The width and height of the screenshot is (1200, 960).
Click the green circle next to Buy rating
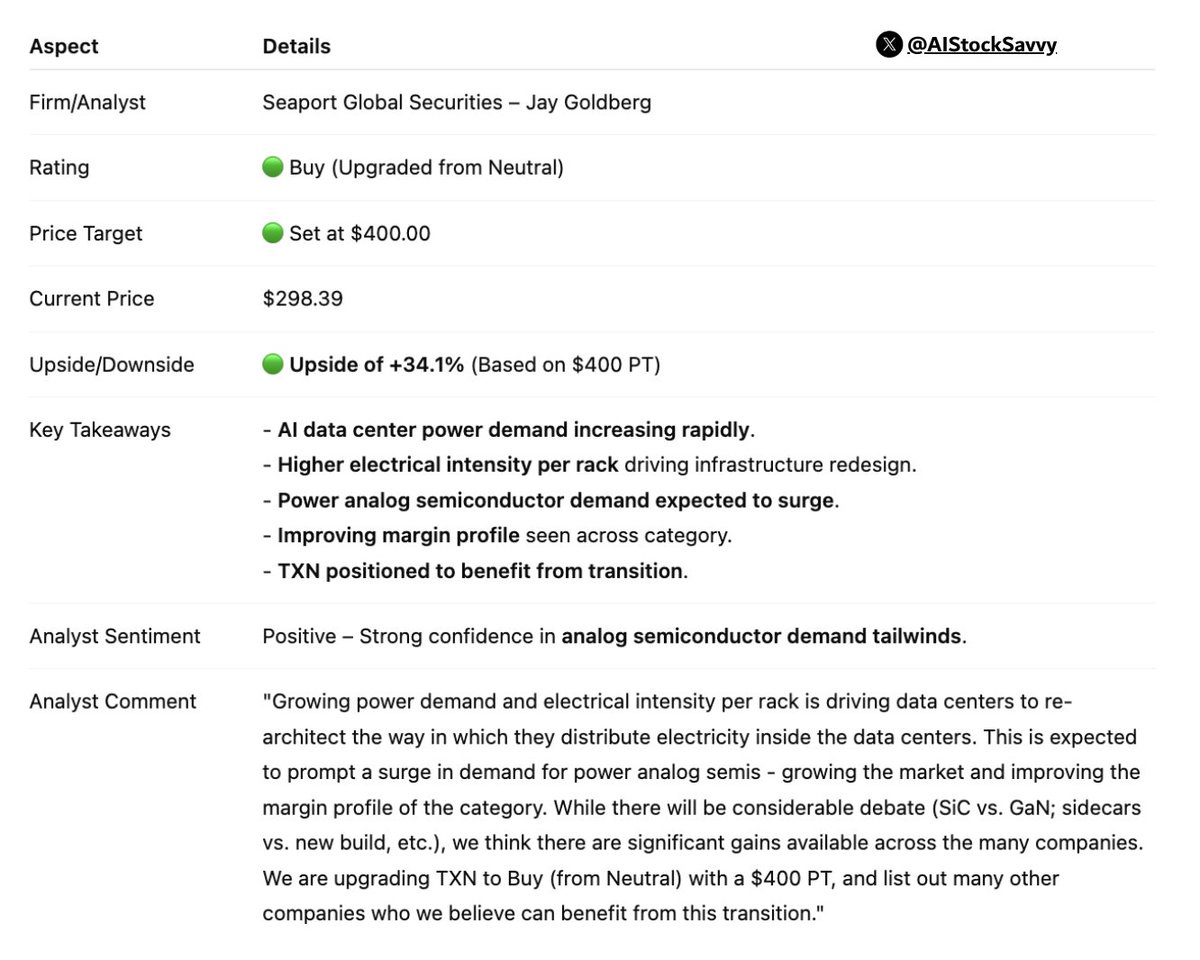(x=272, y=167)
